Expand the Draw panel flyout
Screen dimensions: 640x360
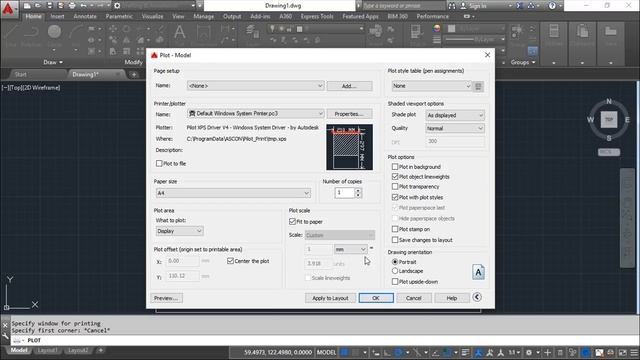point(53,62)
